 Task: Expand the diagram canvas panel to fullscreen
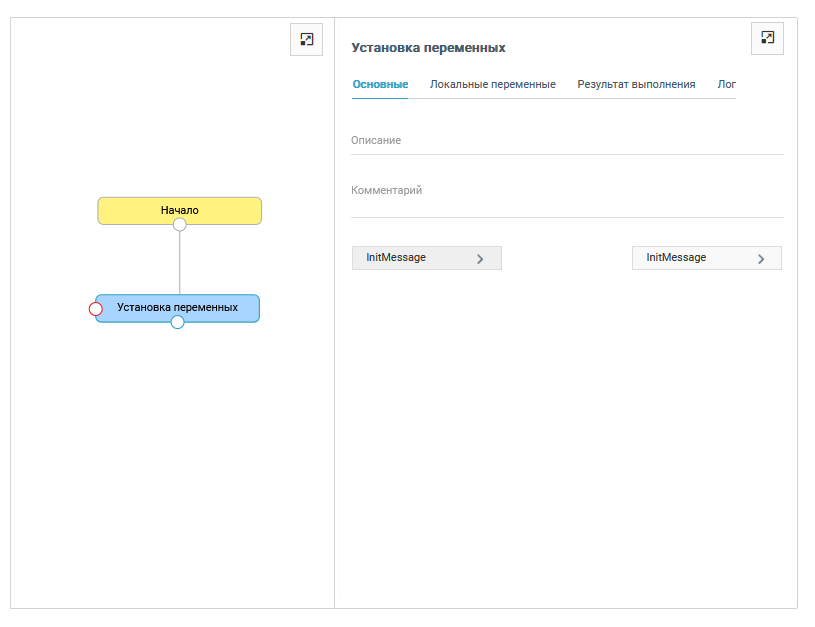click(x=306, y=40)
